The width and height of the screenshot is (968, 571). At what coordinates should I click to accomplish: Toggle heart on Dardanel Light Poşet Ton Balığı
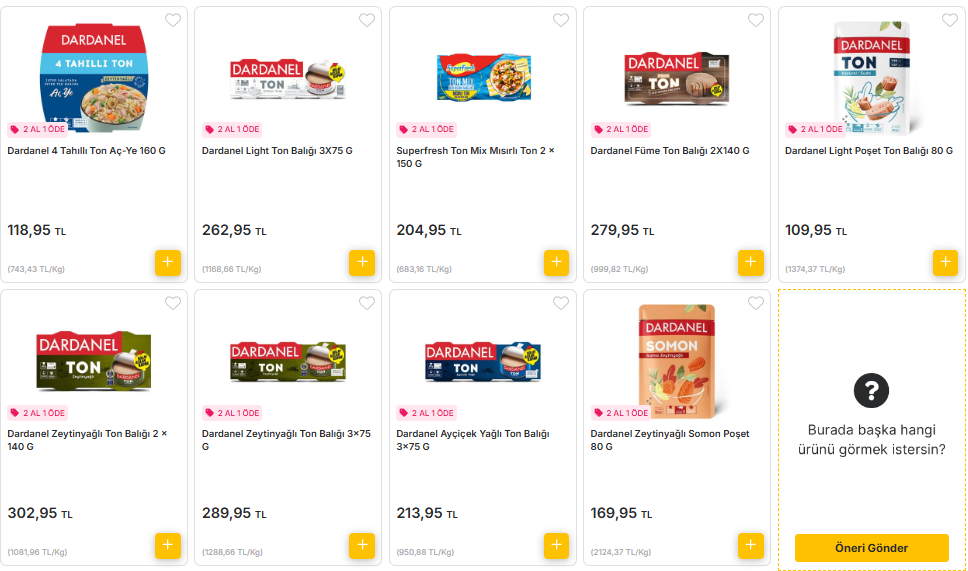(x=950, y=20)
